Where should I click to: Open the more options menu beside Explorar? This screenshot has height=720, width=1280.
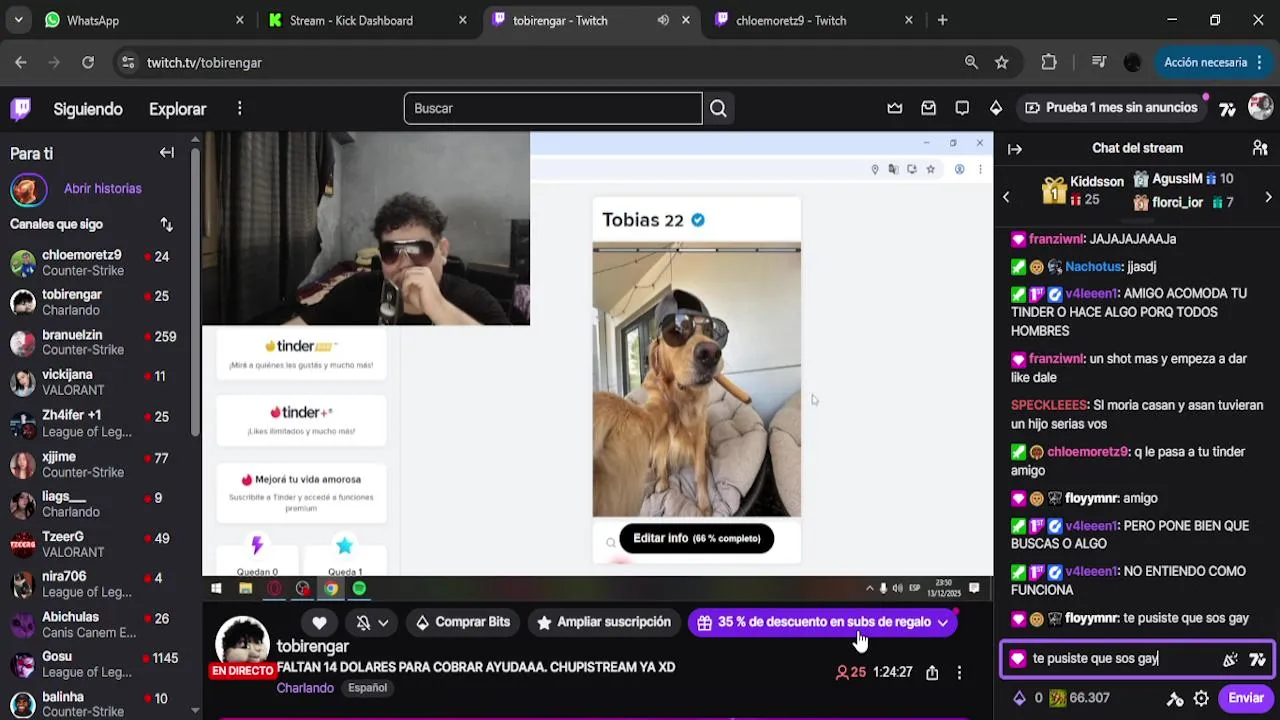tap(239, 108)
